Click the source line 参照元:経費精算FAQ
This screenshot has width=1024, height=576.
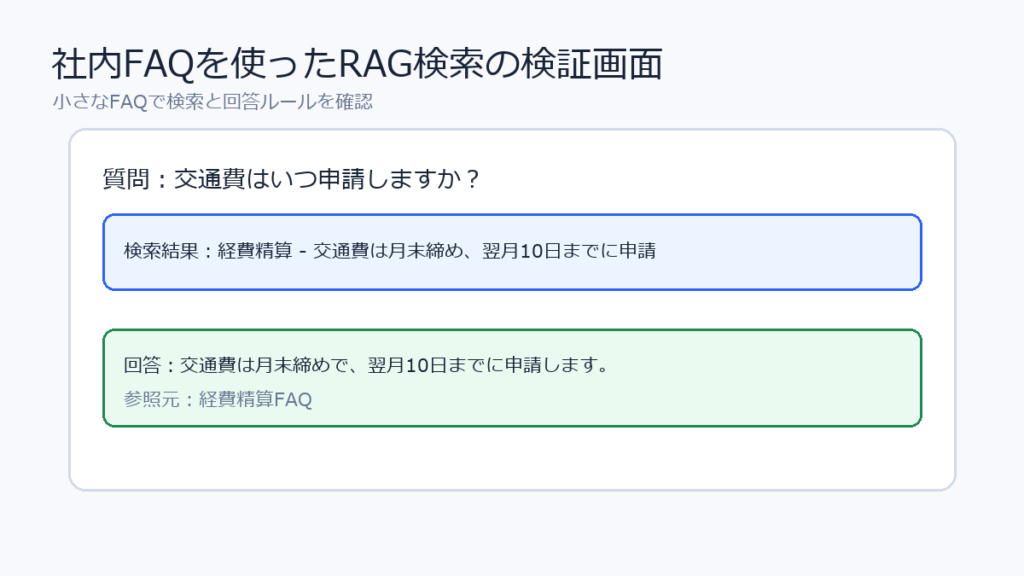[x=217, y=400]
